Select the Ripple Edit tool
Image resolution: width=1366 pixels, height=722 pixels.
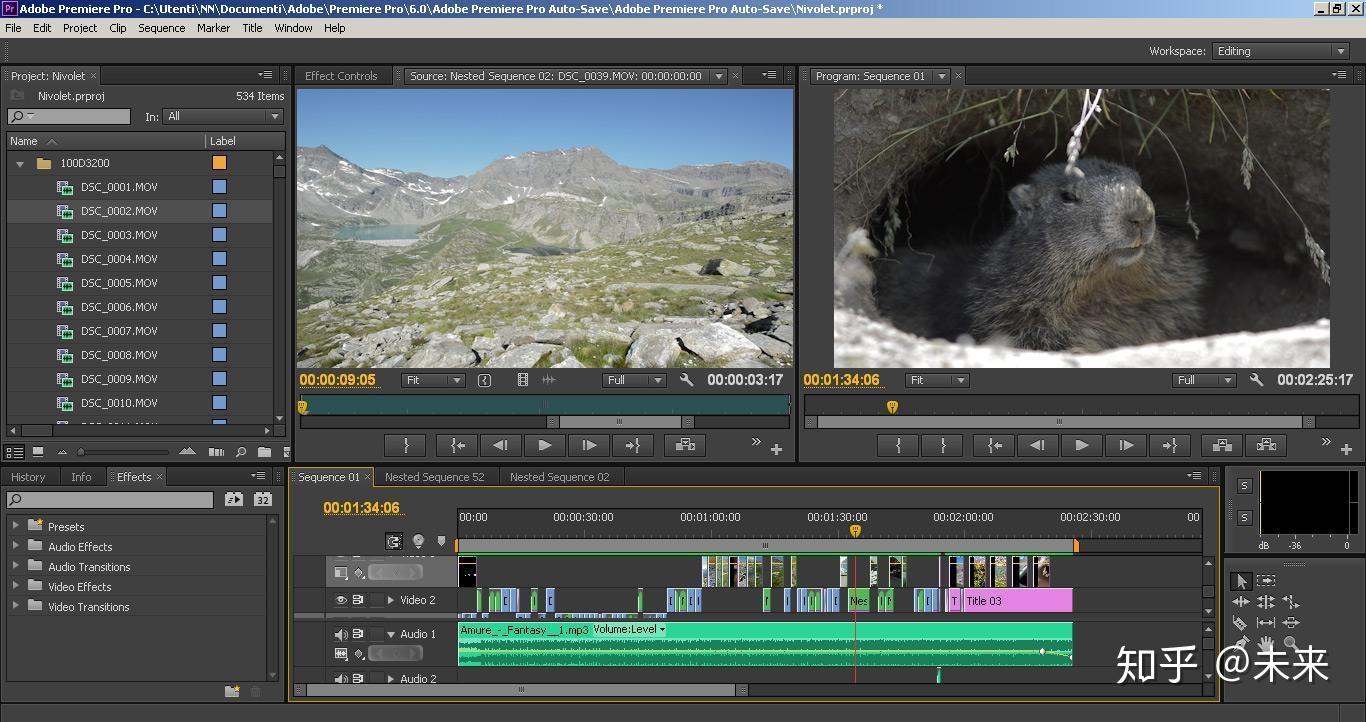click(1241, 602)
